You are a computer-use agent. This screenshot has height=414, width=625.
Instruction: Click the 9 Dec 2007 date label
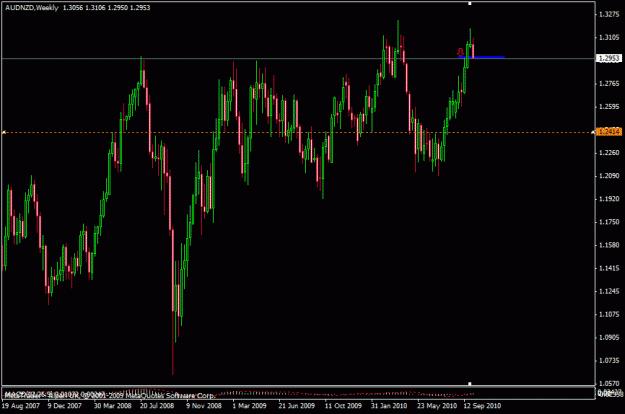click(x=65, y=406)
